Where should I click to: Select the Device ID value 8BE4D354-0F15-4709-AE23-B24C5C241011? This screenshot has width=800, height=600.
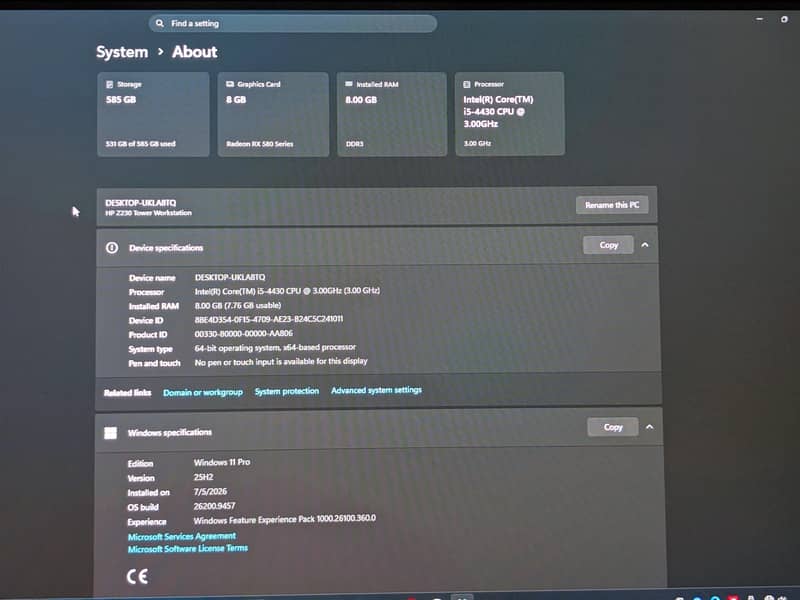(269, 319)
